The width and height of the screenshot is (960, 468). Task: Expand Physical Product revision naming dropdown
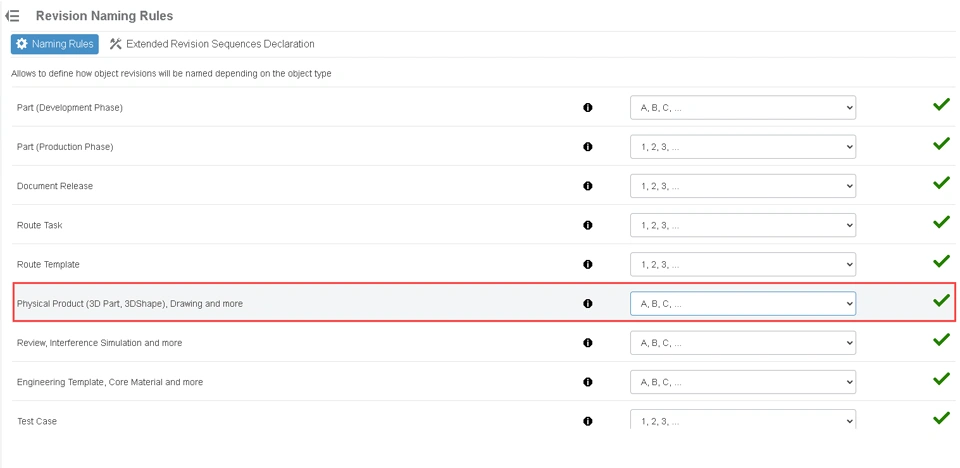(x=742, y=303)
